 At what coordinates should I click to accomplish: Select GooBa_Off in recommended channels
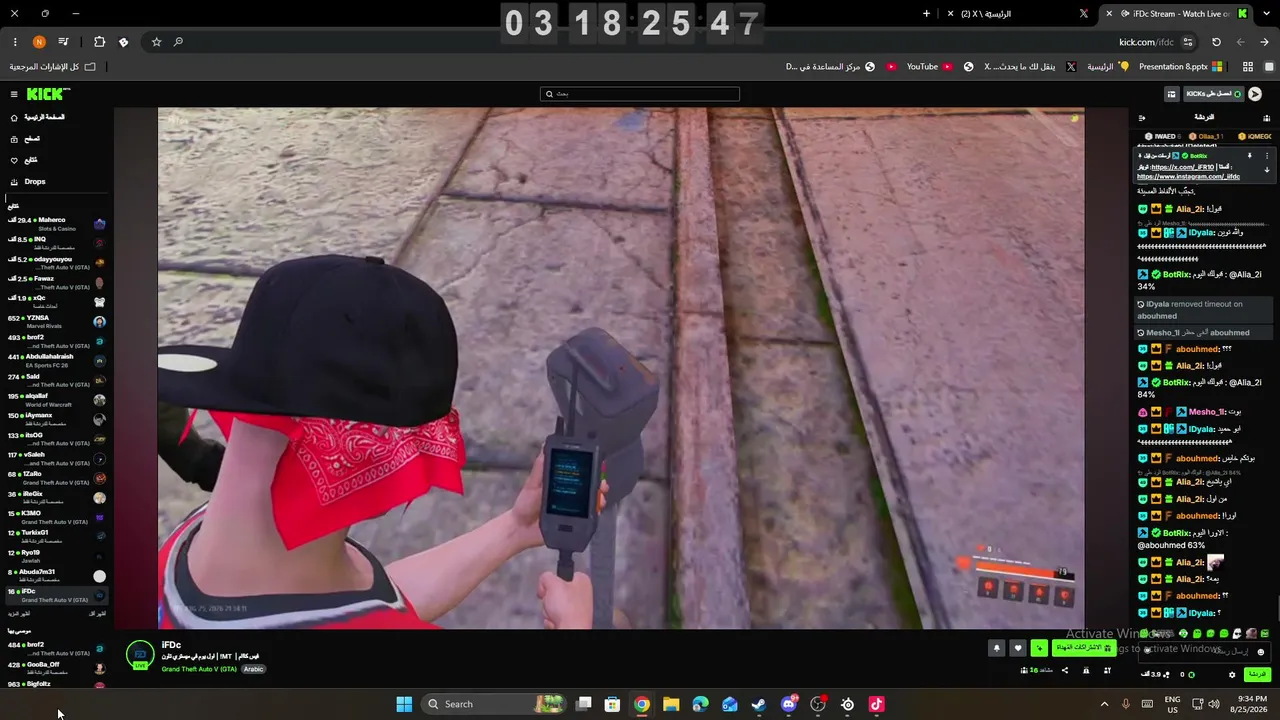pos(57,668)
